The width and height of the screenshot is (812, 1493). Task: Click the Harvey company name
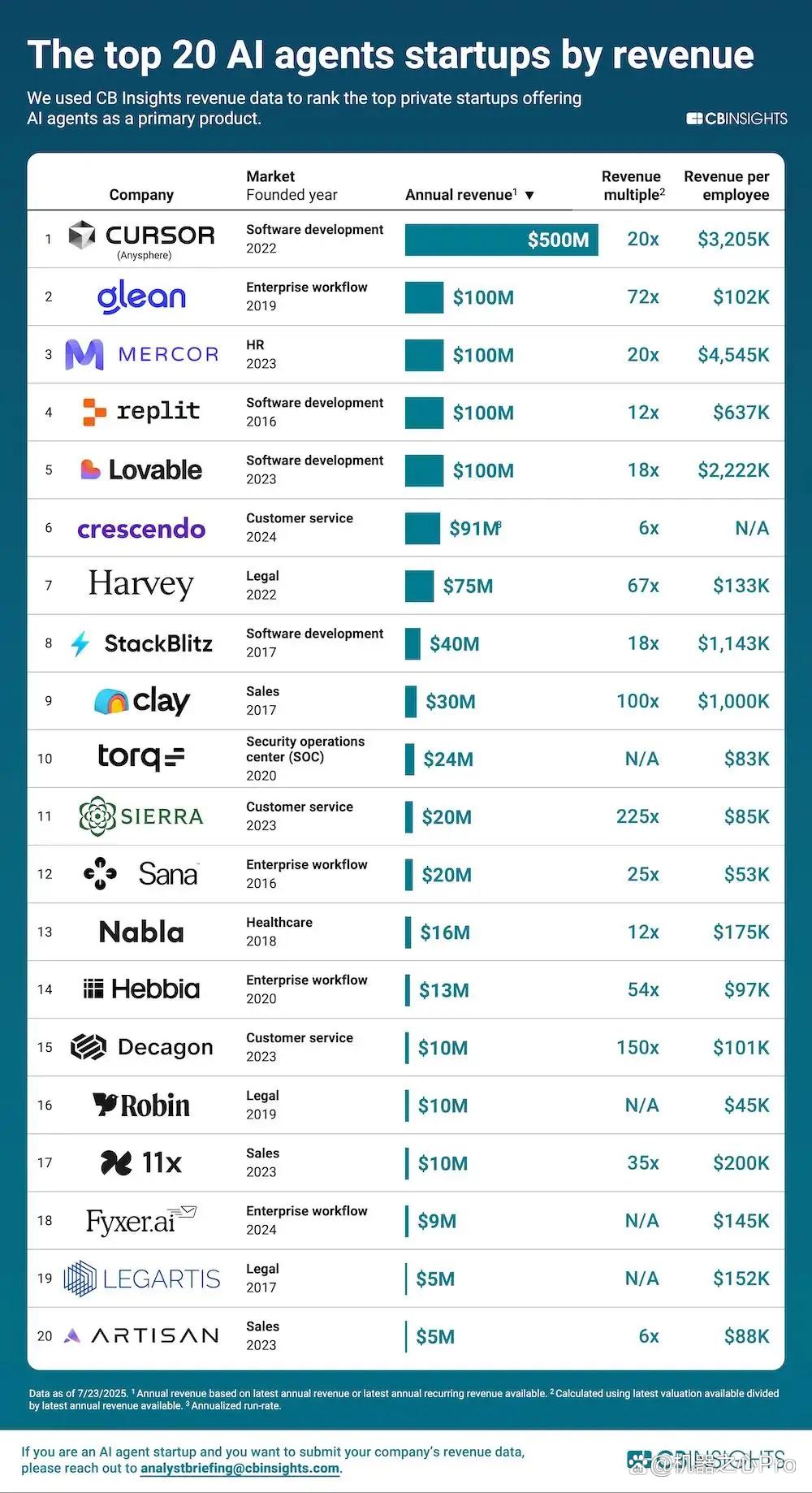pyautogui.click(x=141, y=584)
